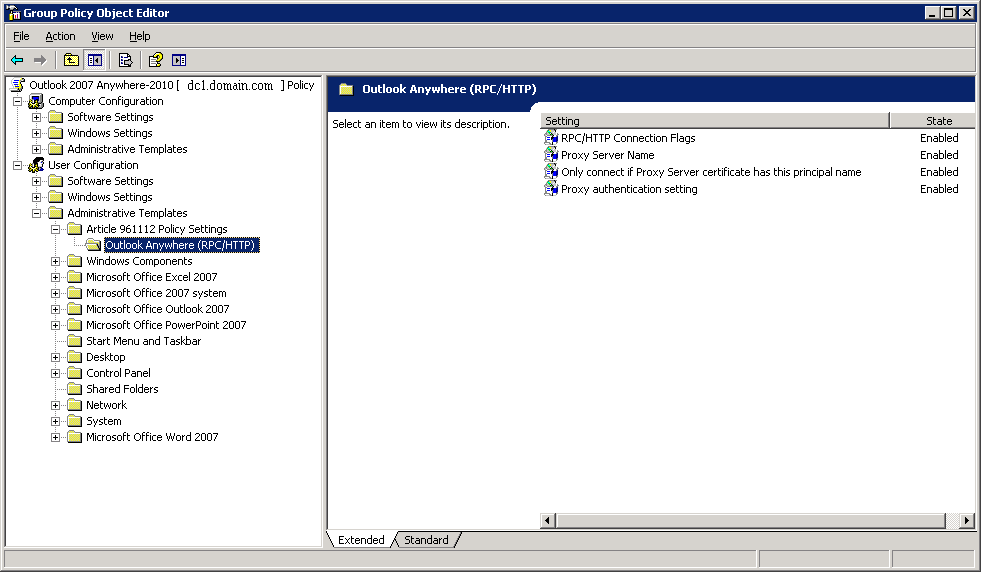Open the Action menu
The height and width of the screenshot is (572, 981).
pos(60,36)
